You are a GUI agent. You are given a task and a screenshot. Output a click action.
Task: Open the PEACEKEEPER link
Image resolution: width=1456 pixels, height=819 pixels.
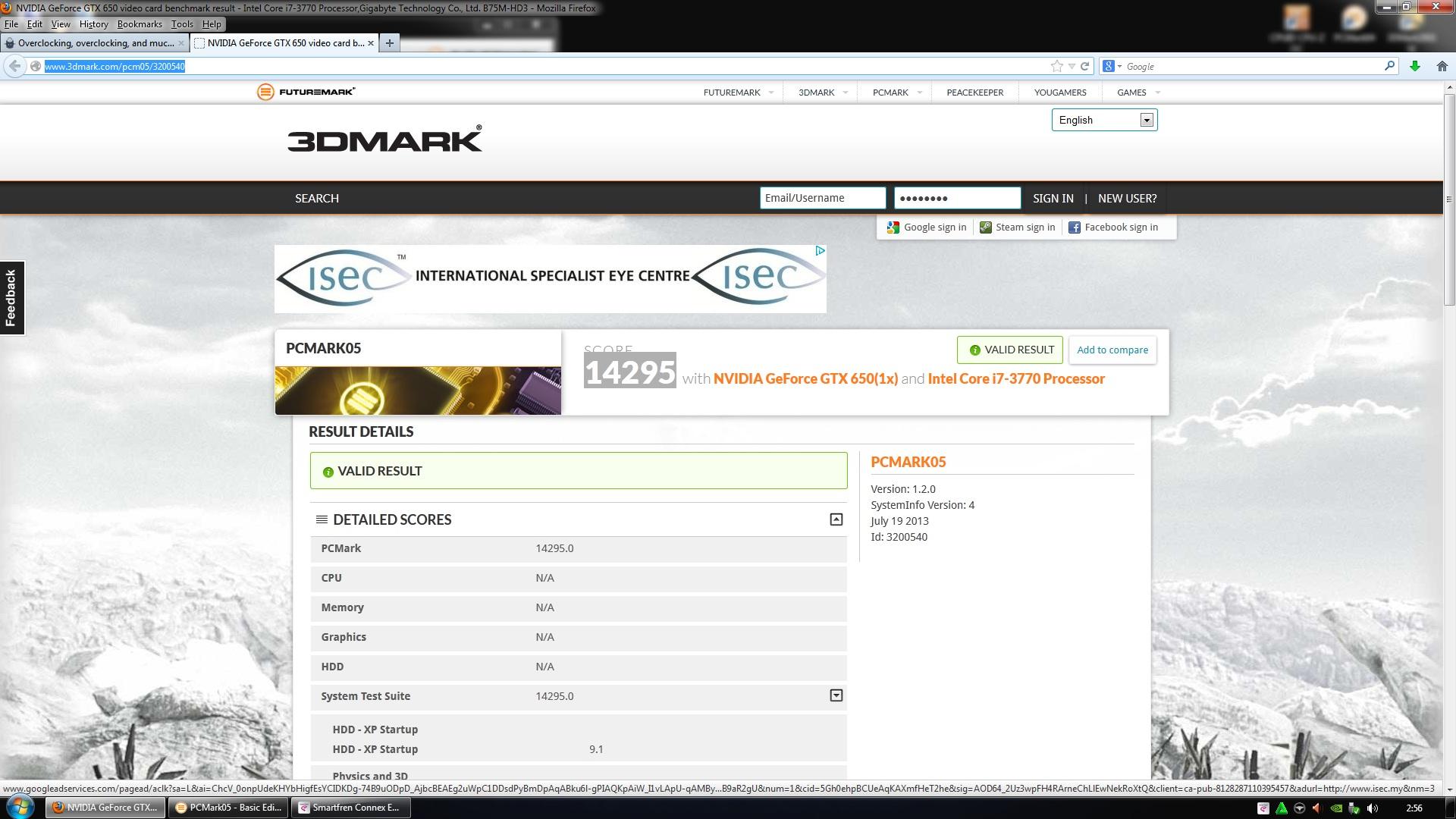pos(974,93)
